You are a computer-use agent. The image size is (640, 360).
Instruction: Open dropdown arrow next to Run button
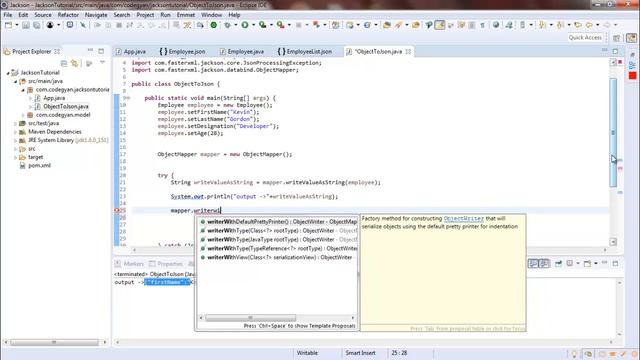click(x=253, y=25)
